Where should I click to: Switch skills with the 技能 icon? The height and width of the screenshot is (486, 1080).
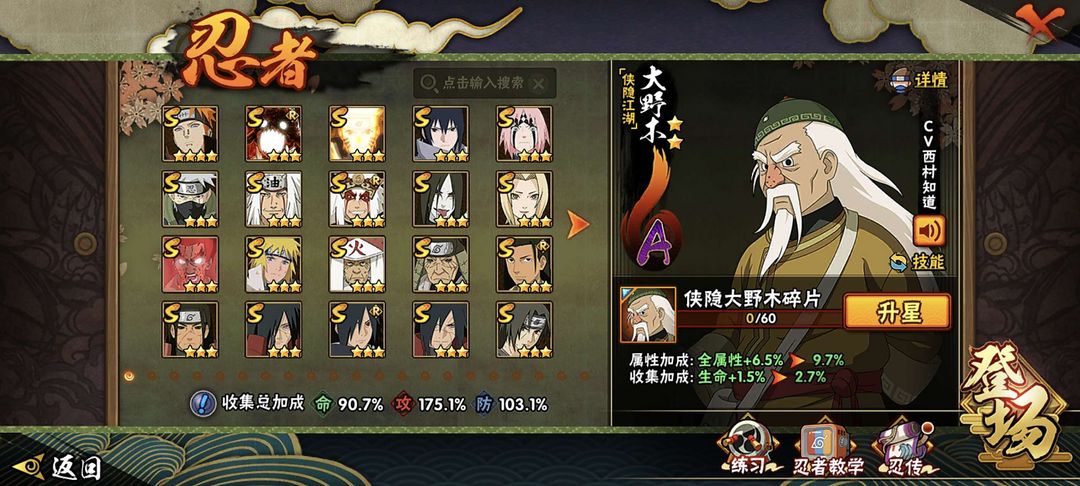click(x=917, y=262)
